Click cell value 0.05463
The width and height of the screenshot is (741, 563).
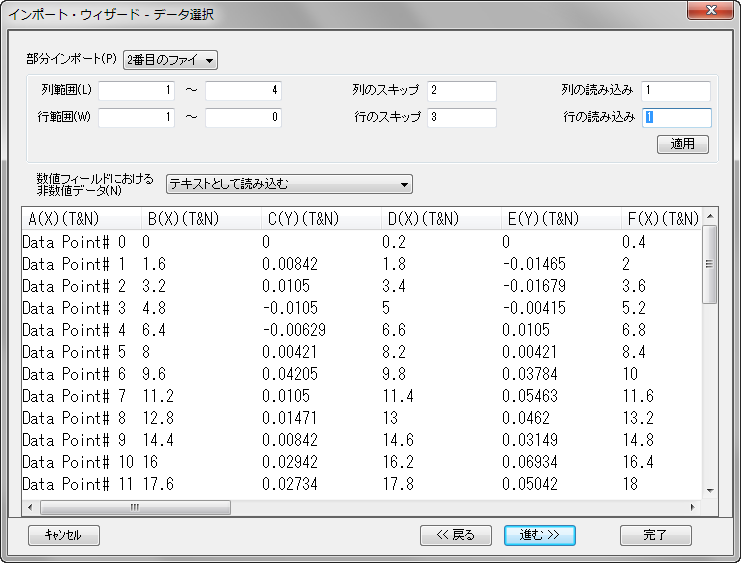530,396
